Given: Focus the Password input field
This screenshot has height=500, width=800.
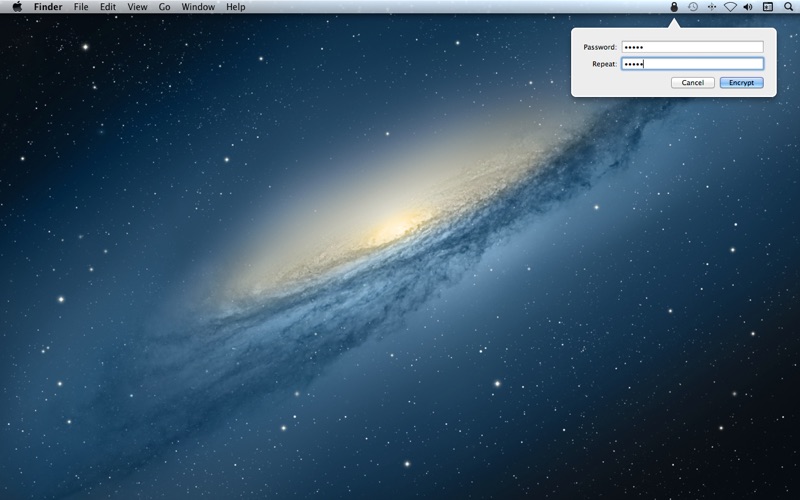Looking at the screenshot, I should coord(692,47).
